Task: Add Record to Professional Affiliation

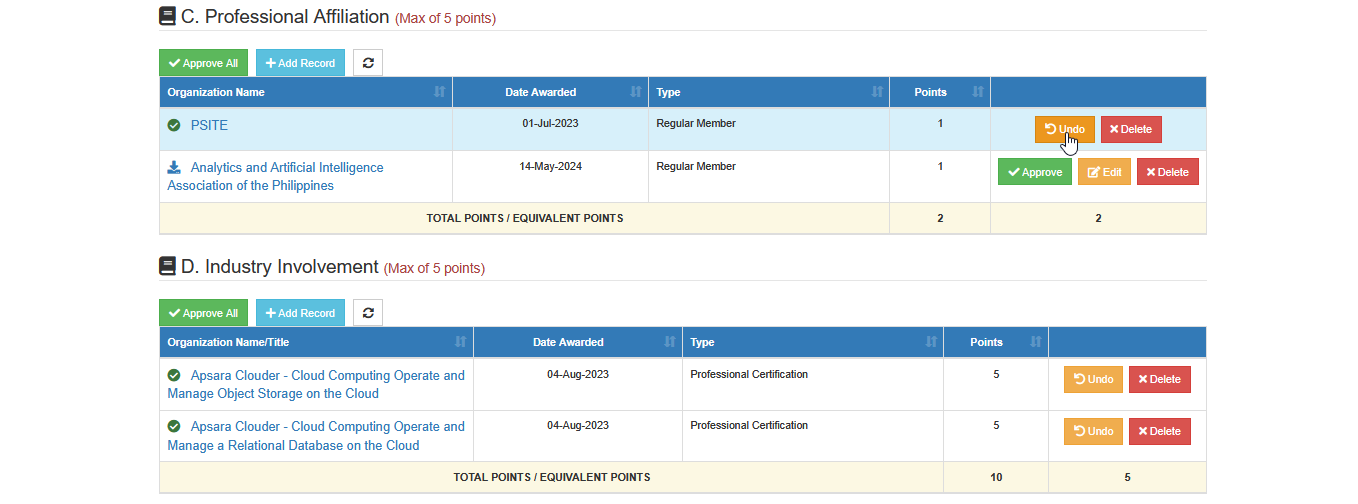Action: coord(300,63)
